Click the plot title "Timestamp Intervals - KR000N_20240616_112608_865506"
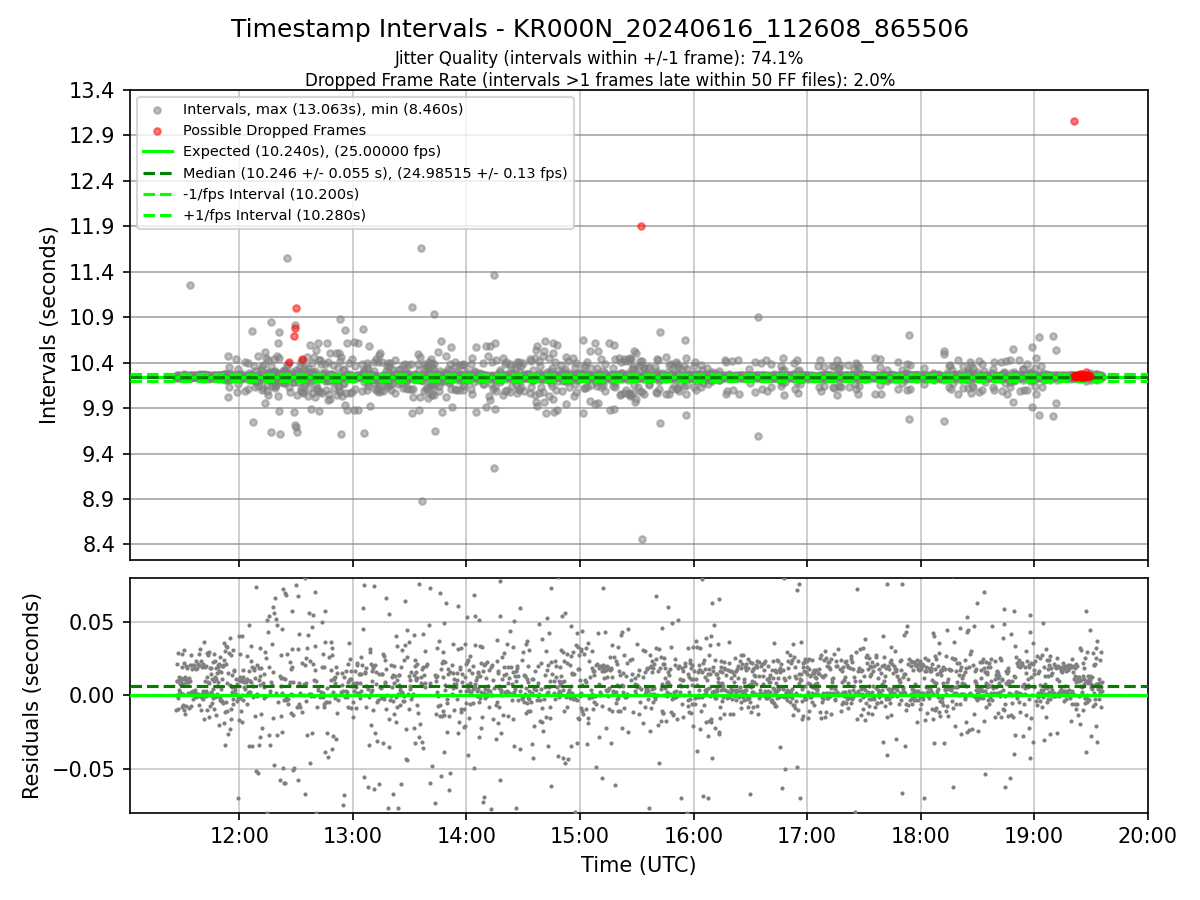 point(600,29)
